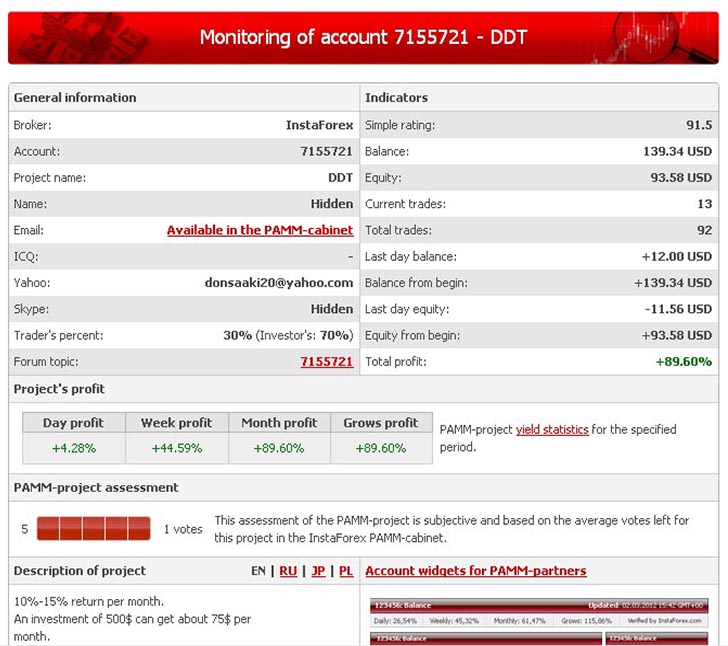Select EN description language
This screenshot has height=646, width=728.
point(260,571)
